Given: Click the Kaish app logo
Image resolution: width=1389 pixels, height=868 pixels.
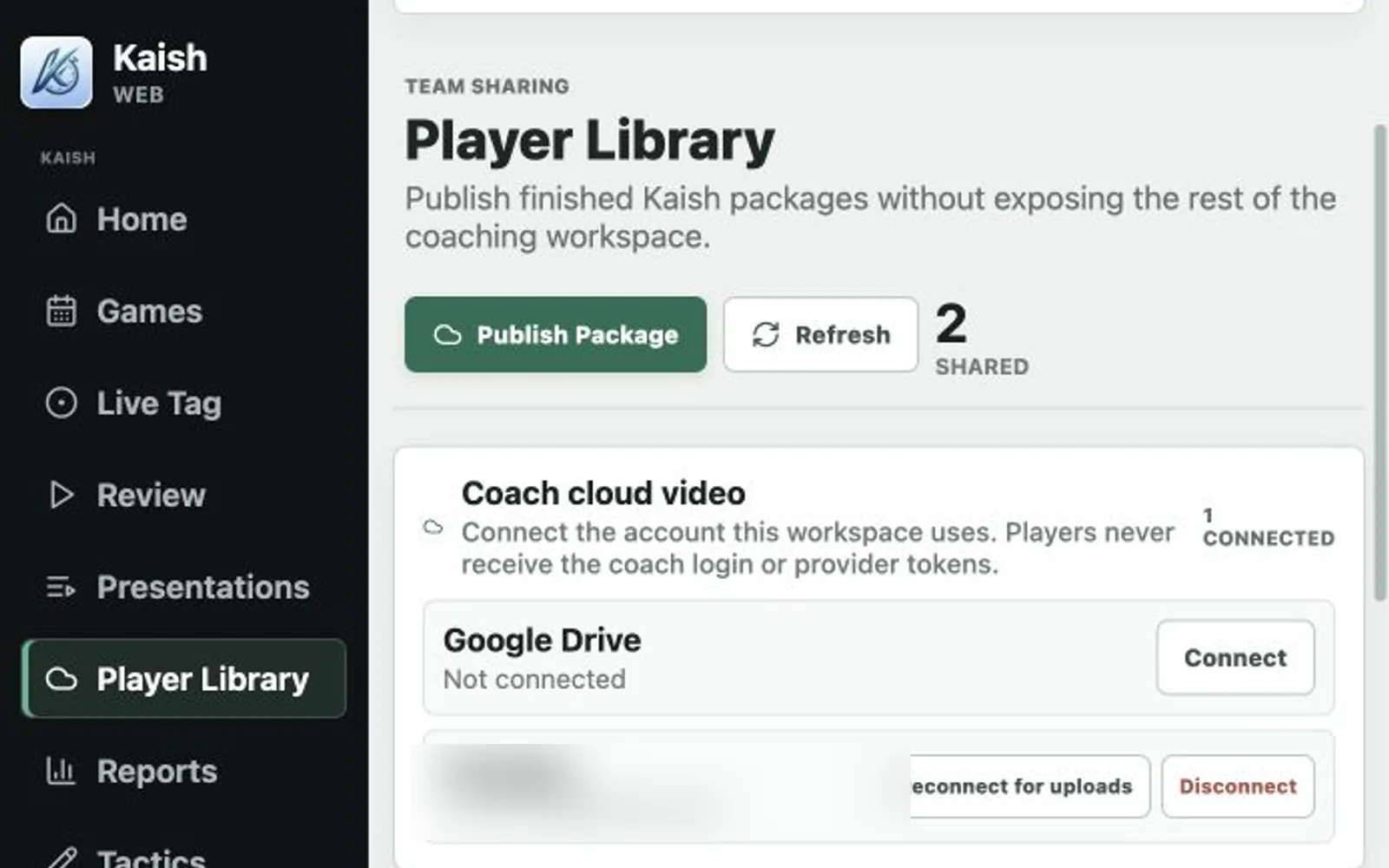Looking at the screenshot, I should point(56,72).
